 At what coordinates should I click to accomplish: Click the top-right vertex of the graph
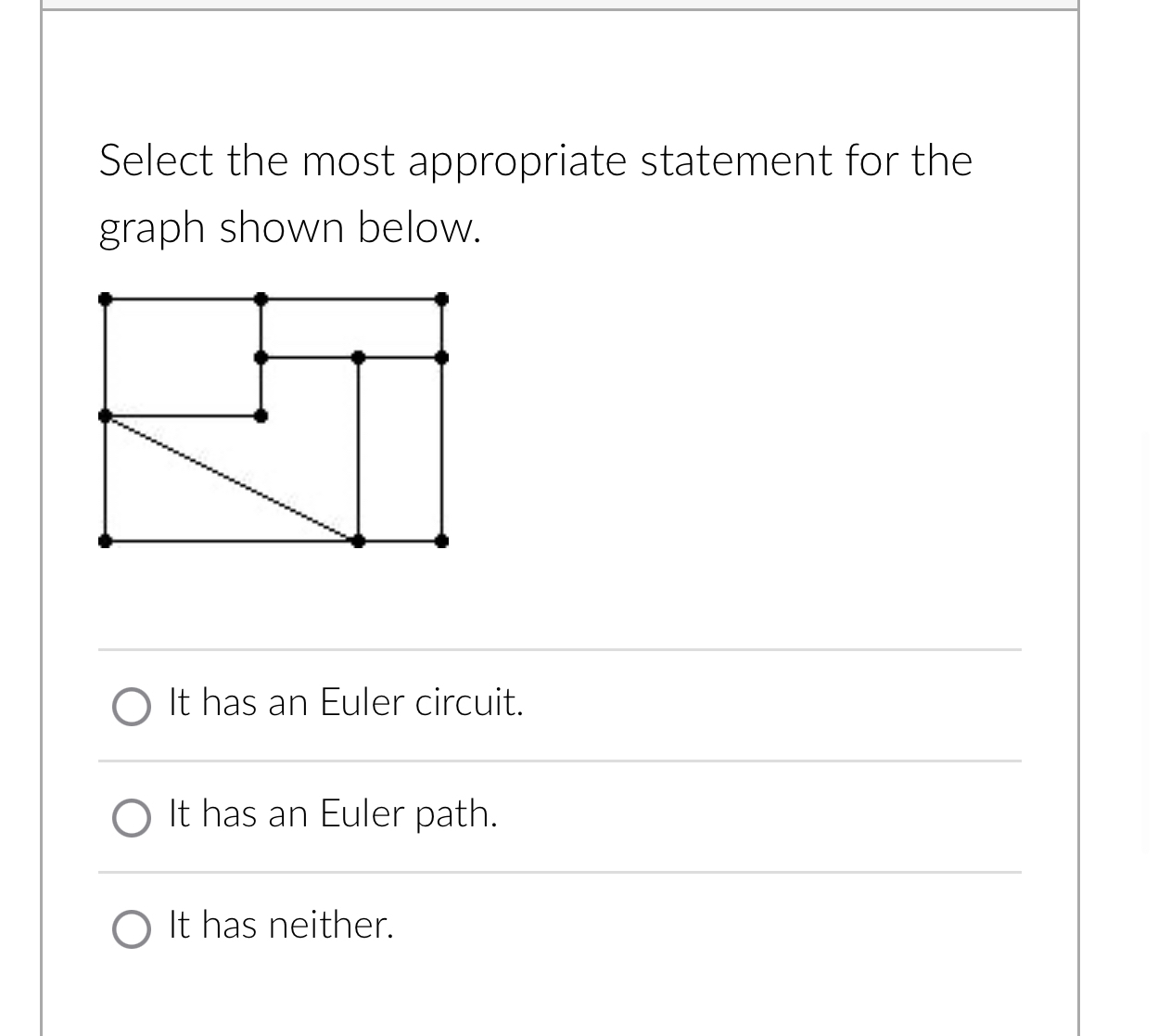click(440, 298)
